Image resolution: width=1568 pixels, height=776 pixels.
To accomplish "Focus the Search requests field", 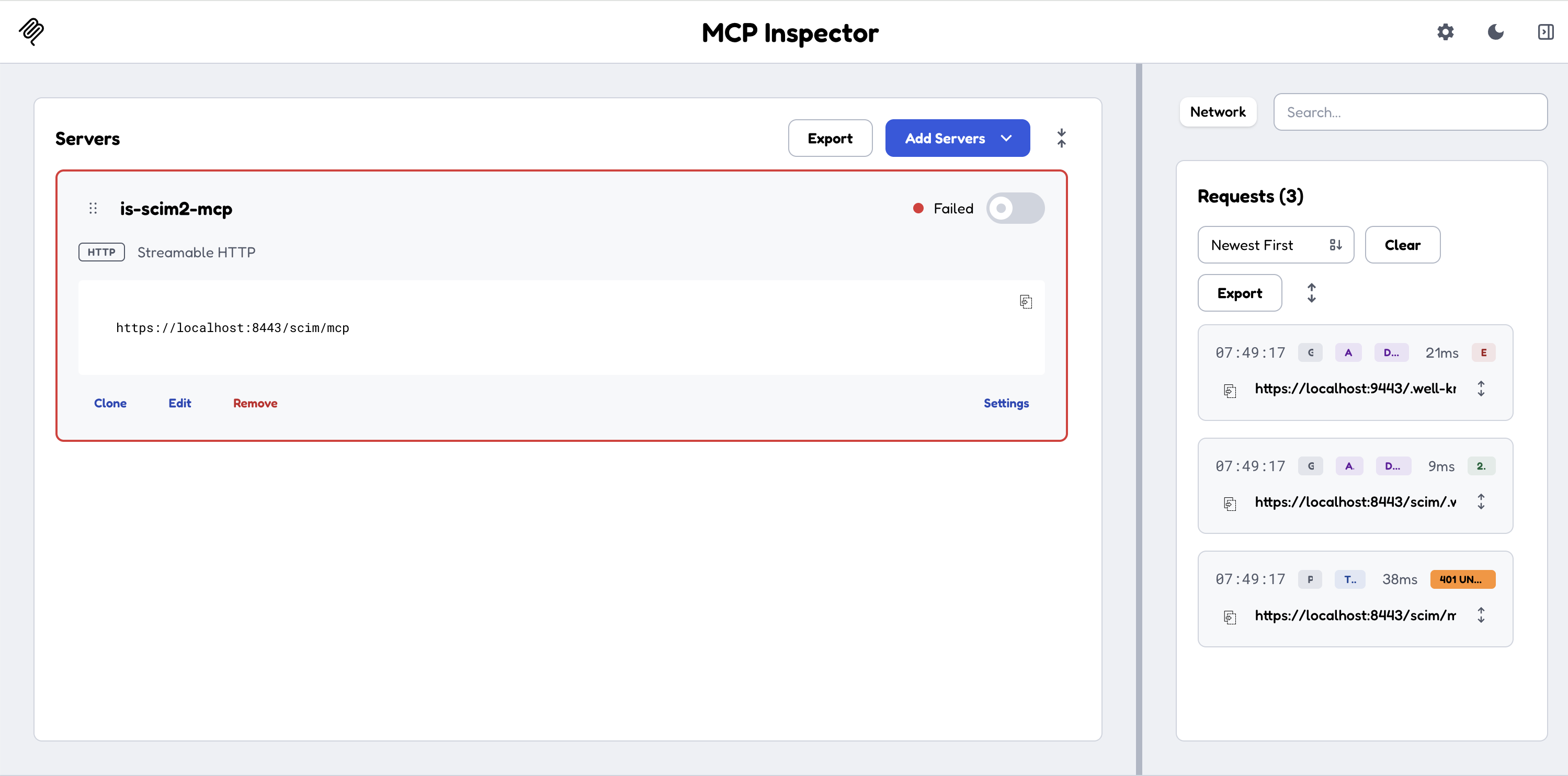I will (1410, 112).
